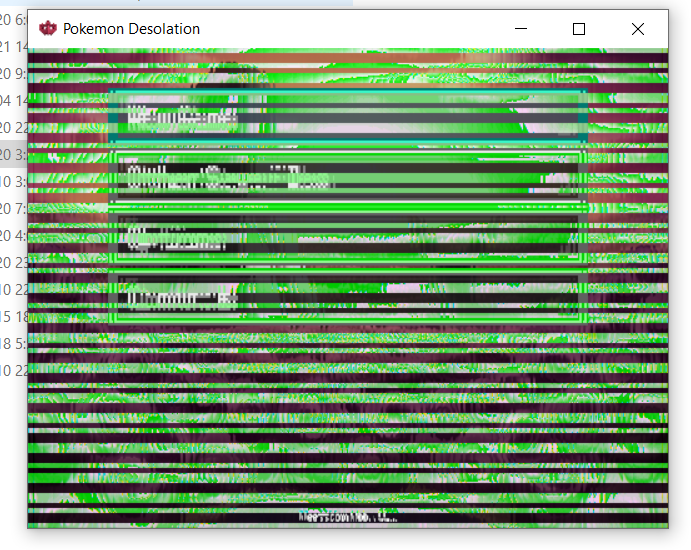Select the background row starting "15 18"
Screen dimensions: 691x550
coord(14,316)
